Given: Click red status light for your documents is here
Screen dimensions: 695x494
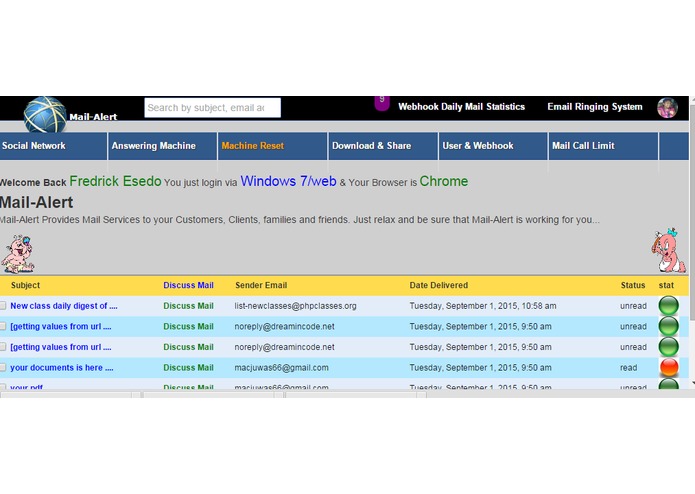Looking at the screenshot, I should tap(668, 367).
